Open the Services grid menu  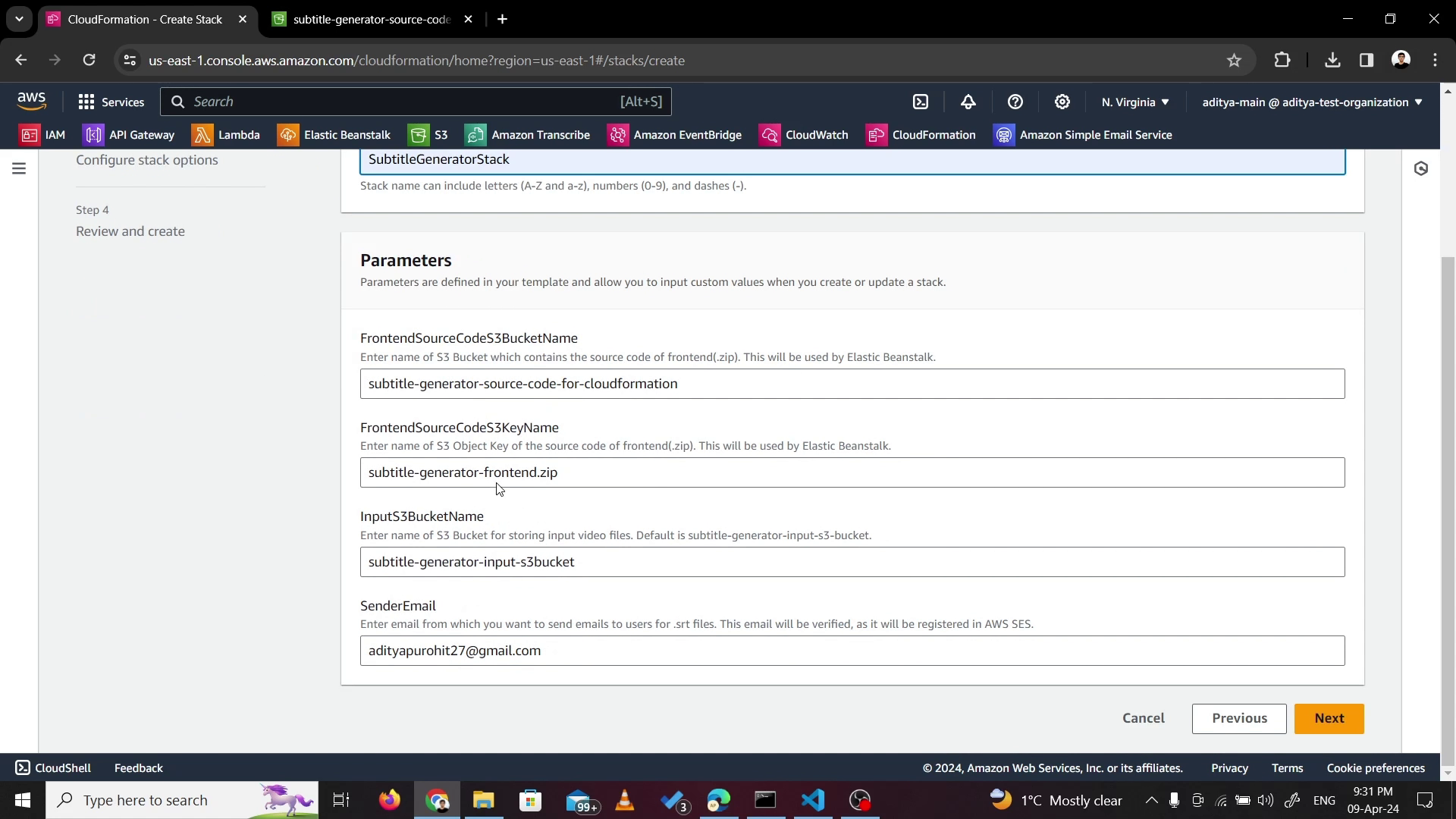[111, 102]
